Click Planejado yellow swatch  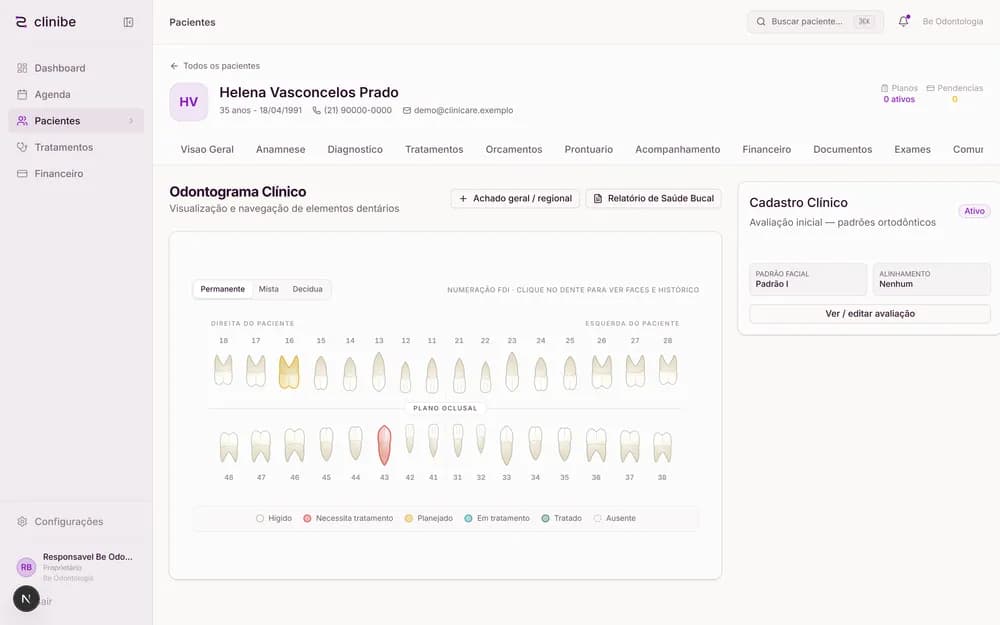(x=409, y=518)
